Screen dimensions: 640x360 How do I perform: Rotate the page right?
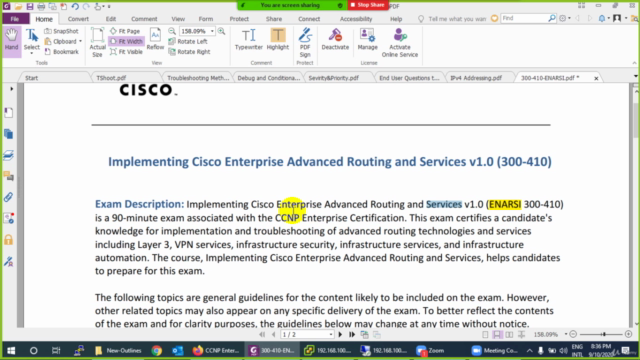tap(189, 52)
